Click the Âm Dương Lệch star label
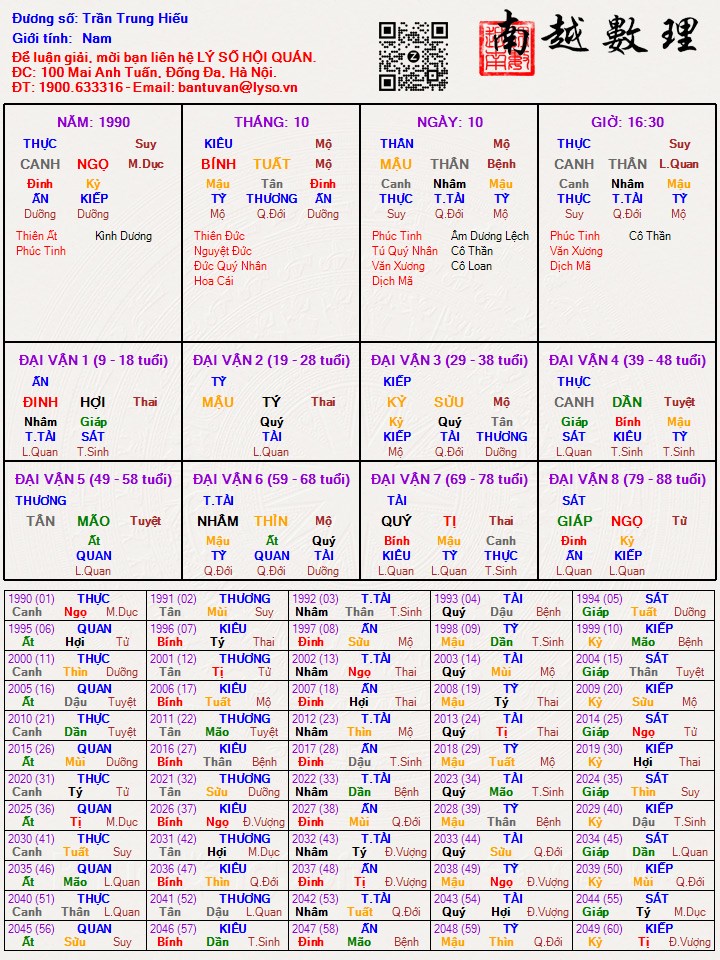The image size is (720, 960). [490, 236]
